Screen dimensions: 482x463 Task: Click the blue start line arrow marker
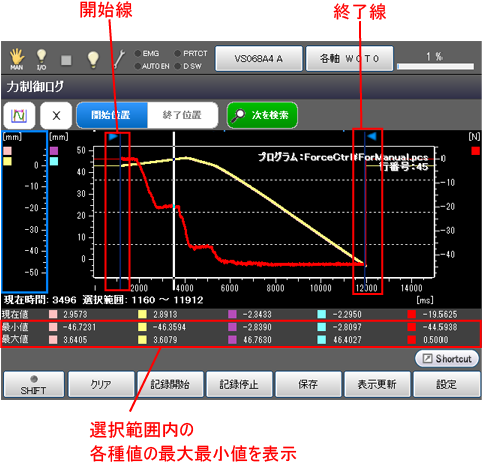coord(113,136)
